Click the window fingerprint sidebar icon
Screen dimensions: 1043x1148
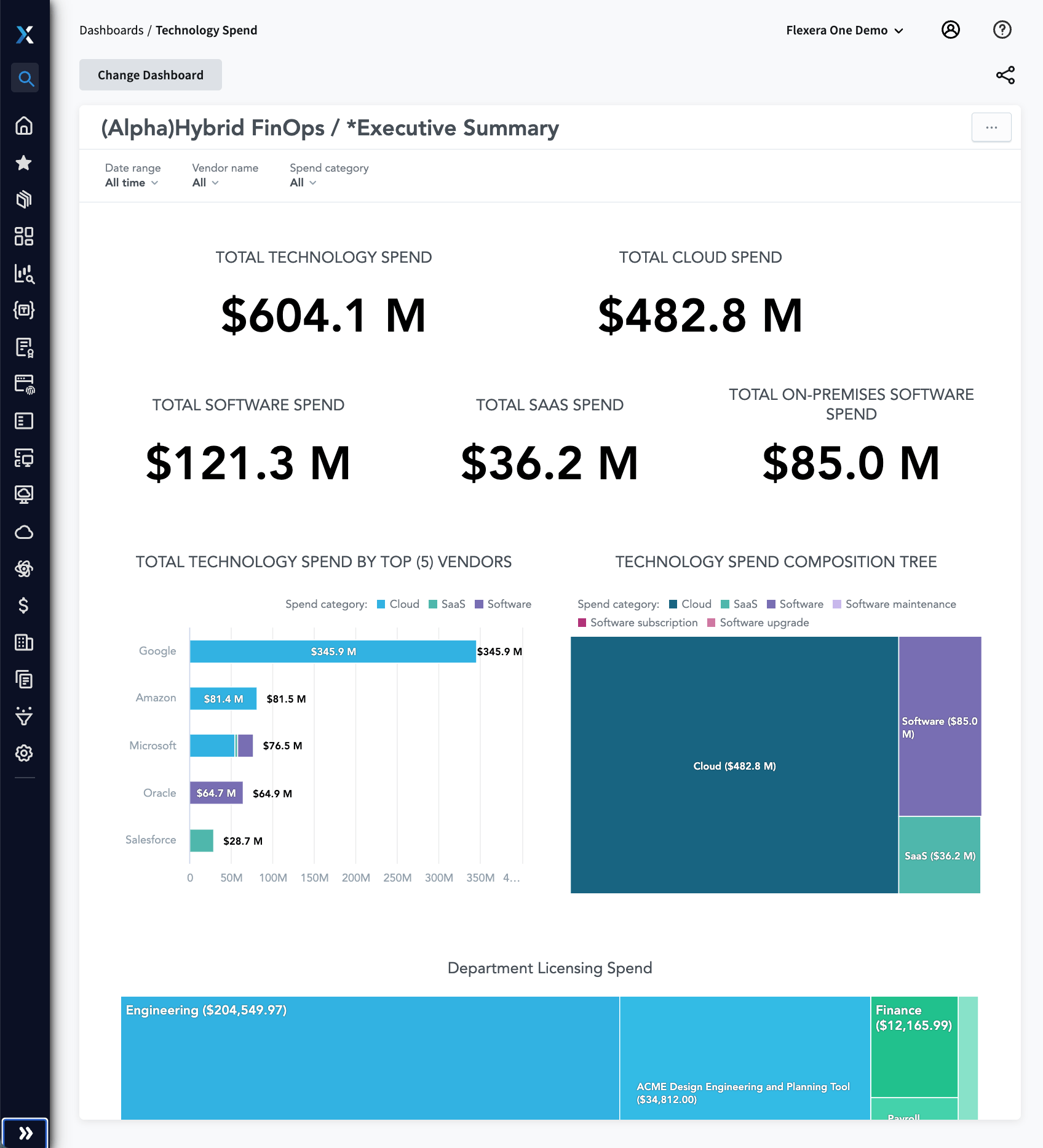24,385
